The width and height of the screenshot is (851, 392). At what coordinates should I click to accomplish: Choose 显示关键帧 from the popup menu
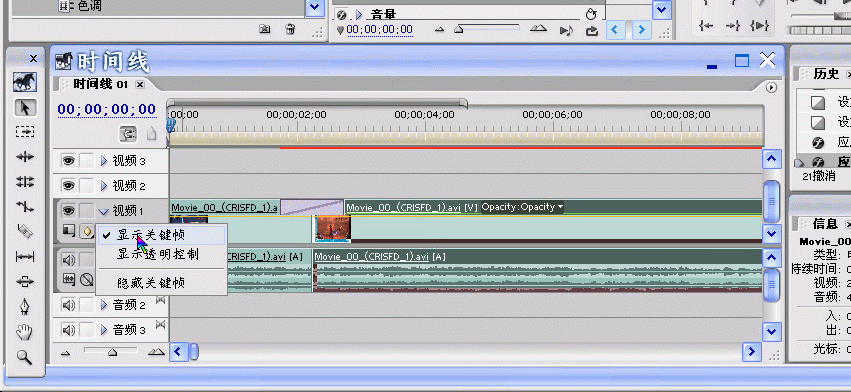coord(161,235)
